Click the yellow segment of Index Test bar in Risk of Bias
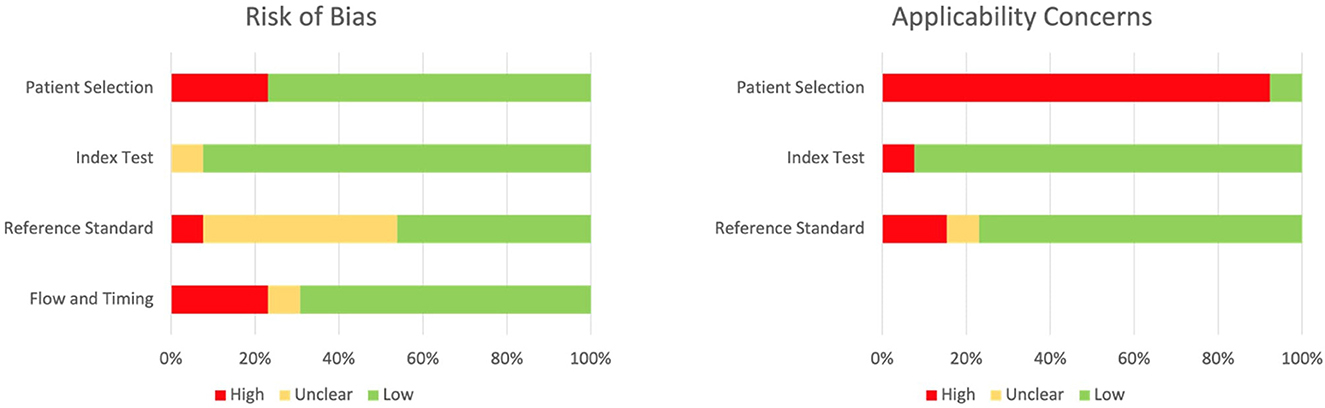This screenshot has width=1325, height=408. pos(187,158)
